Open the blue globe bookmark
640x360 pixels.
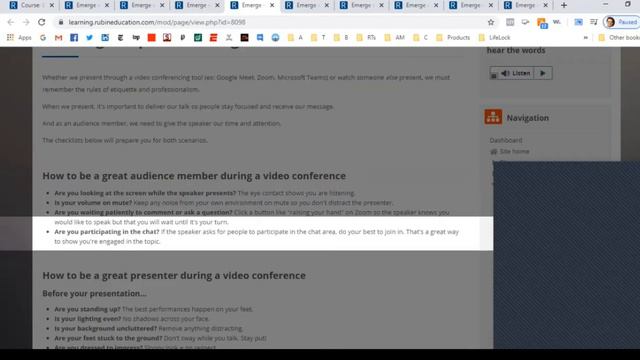[x=276, y=38]
